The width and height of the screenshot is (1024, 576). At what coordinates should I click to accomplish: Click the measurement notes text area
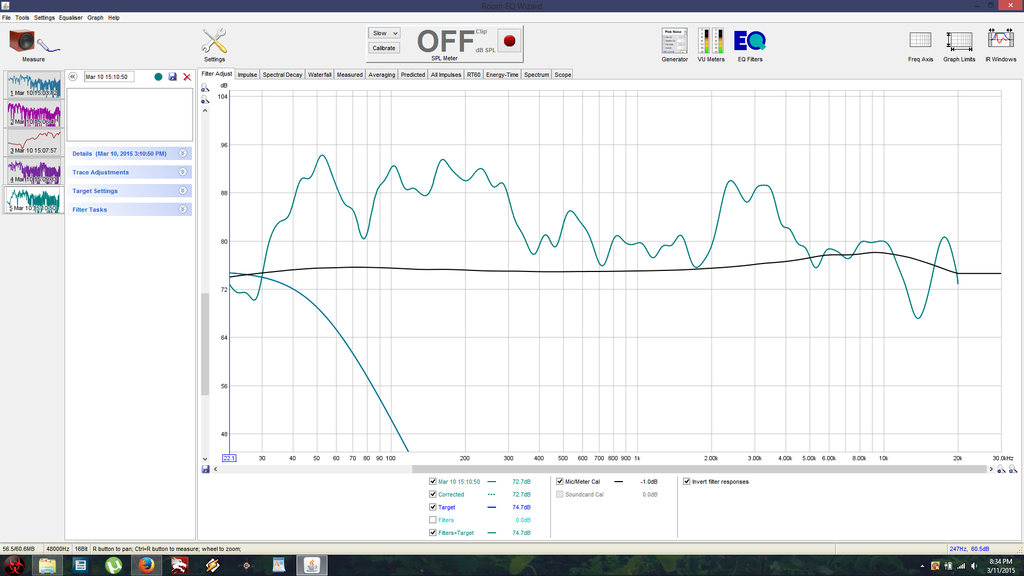click(x=129, y=114)
